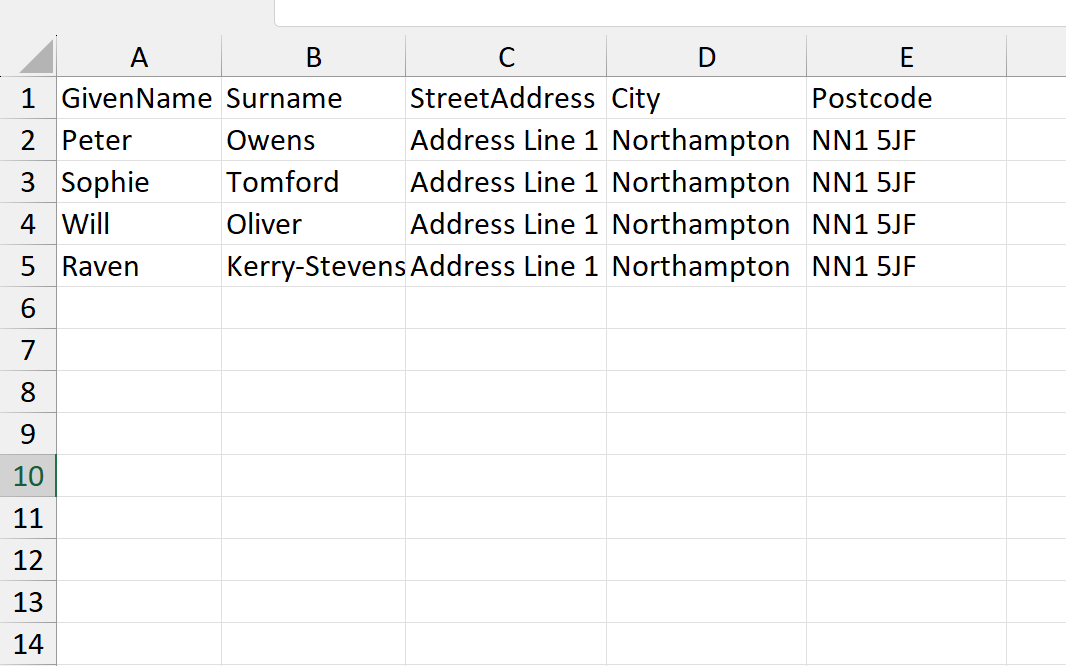The image size is (1066, 666).
Task: Select column D header
Action: pyautogui.click(x=706, y=58)
